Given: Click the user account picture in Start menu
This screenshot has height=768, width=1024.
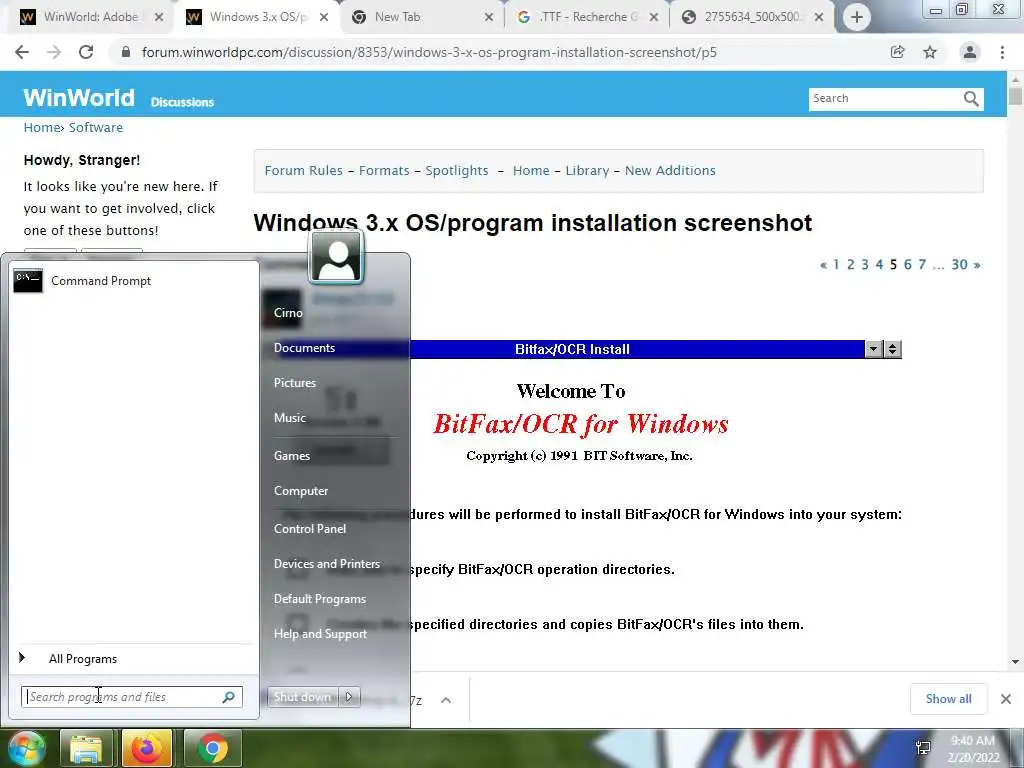Looking at the screenshot, I should pyautogui.click(x=336, y=257).
